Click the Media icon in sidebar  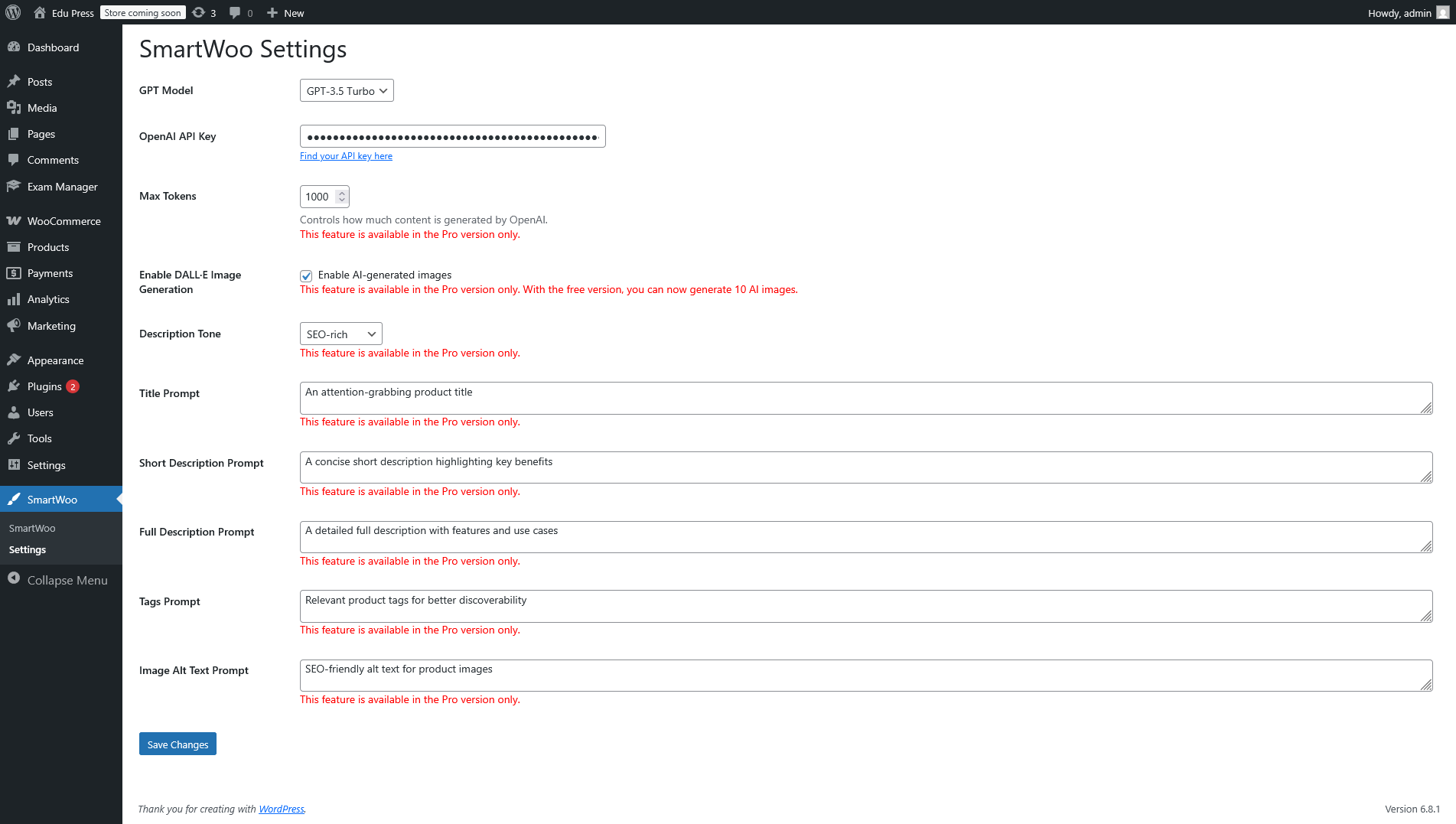14,107
